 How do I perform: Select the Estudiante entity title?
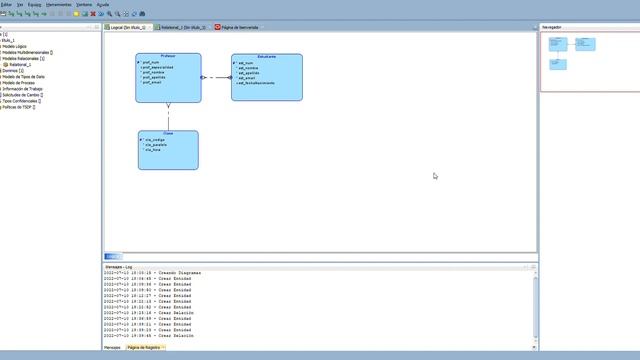[267, 57]
